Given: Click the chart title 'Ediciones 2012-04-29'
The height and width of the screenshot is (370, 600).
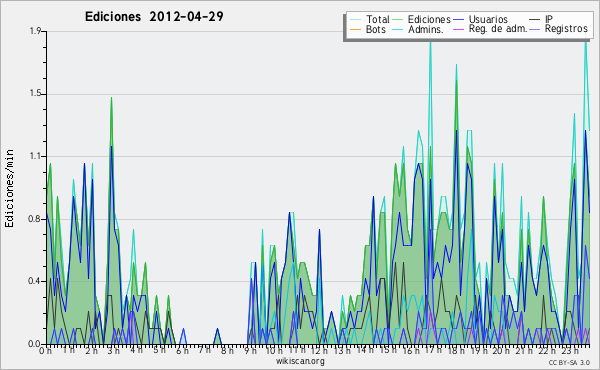Looking at the screenshot, I should pyautogui.click(x=154, y=17).
